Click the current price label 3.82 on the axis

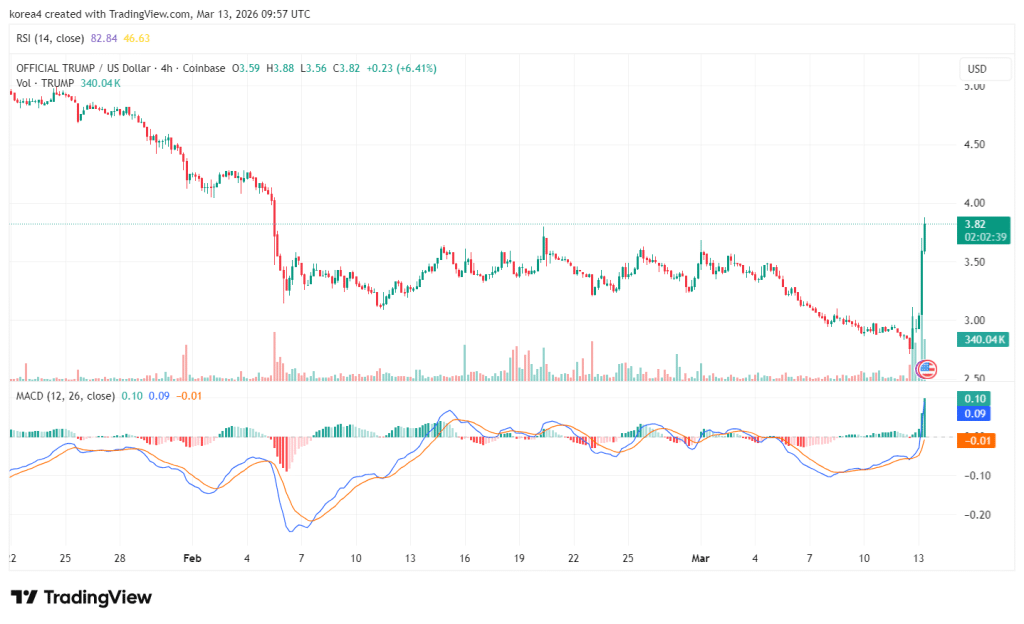[984, 230]
